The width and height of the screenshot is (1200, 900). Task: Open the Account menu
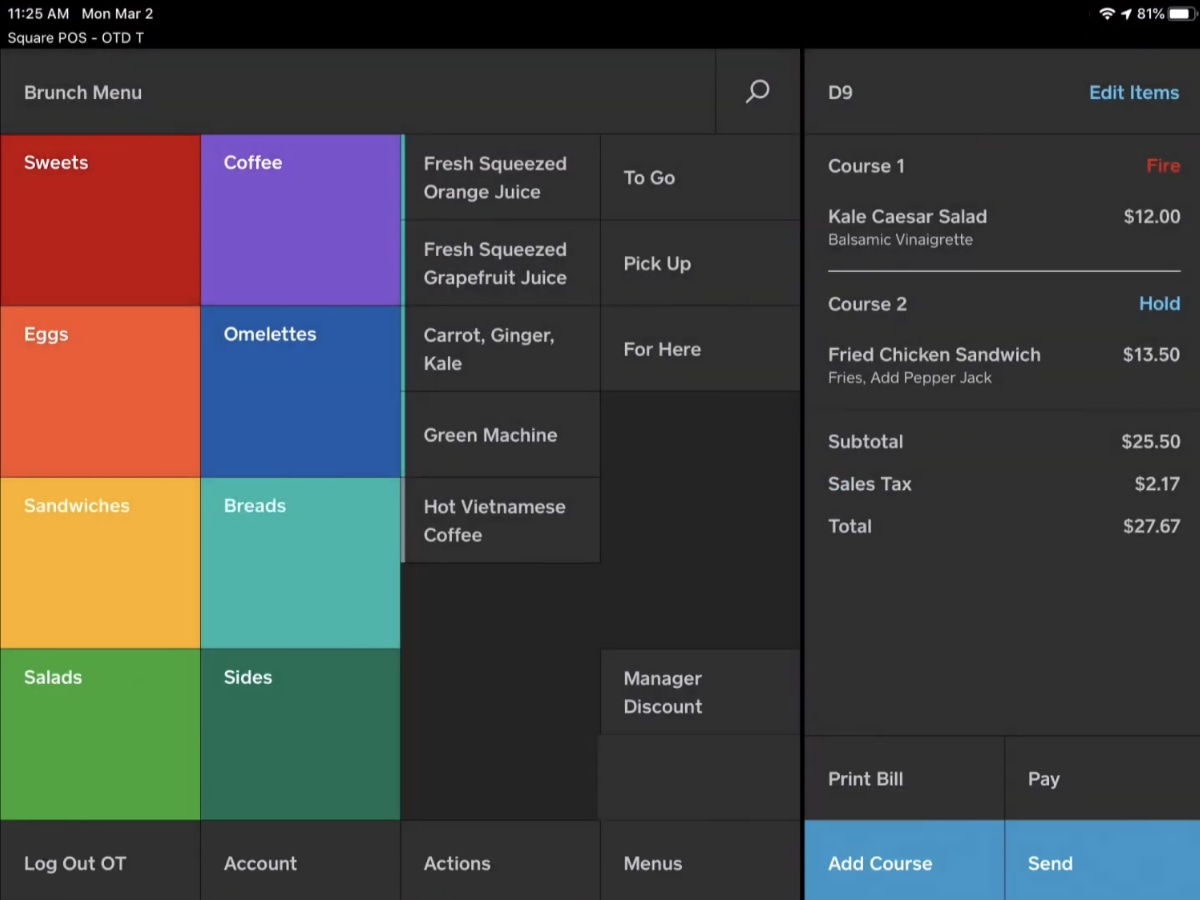tap(300, 861)
